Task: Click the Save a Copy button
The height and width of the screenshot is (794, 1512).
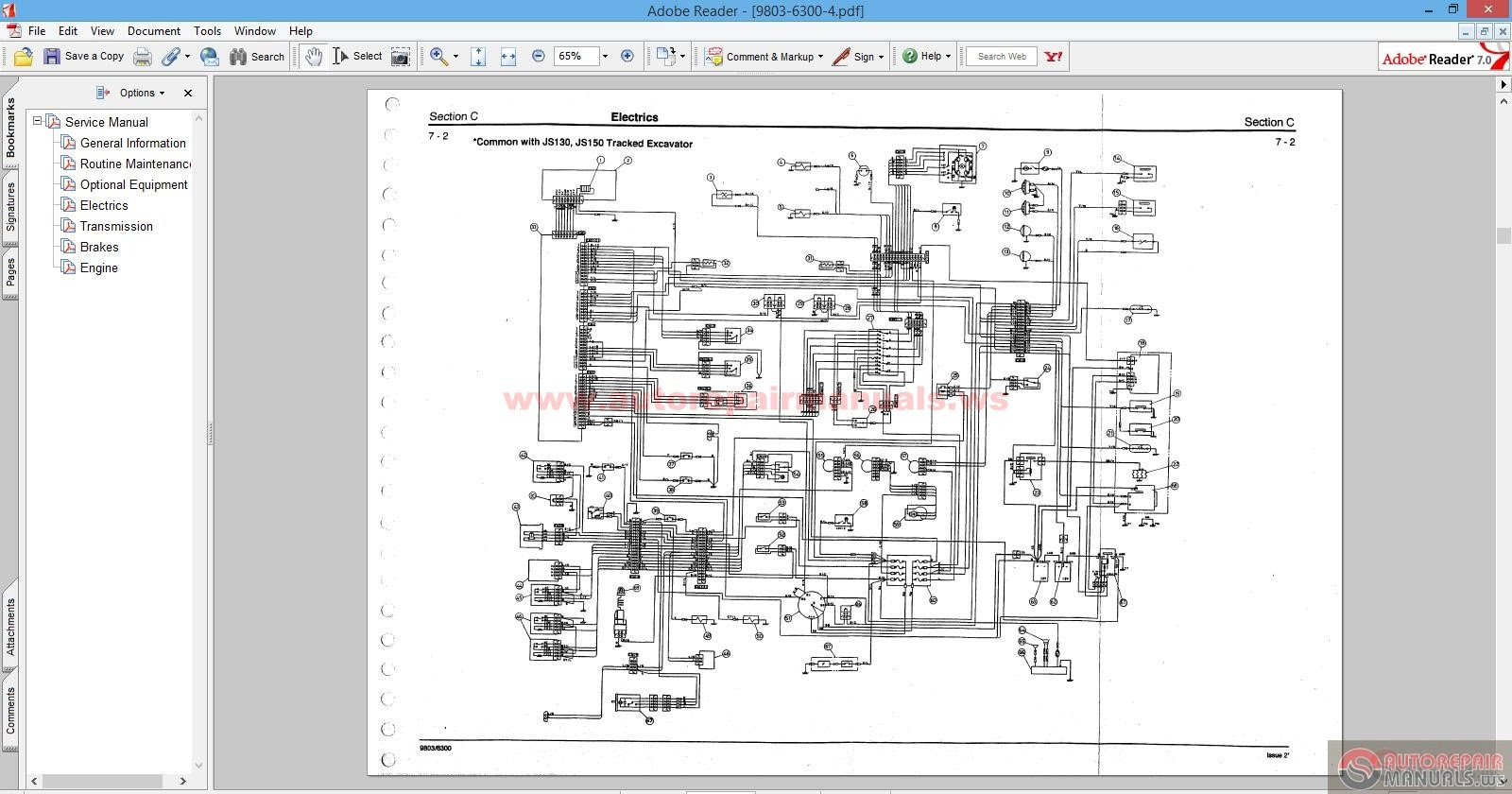Action: point(84,57)
